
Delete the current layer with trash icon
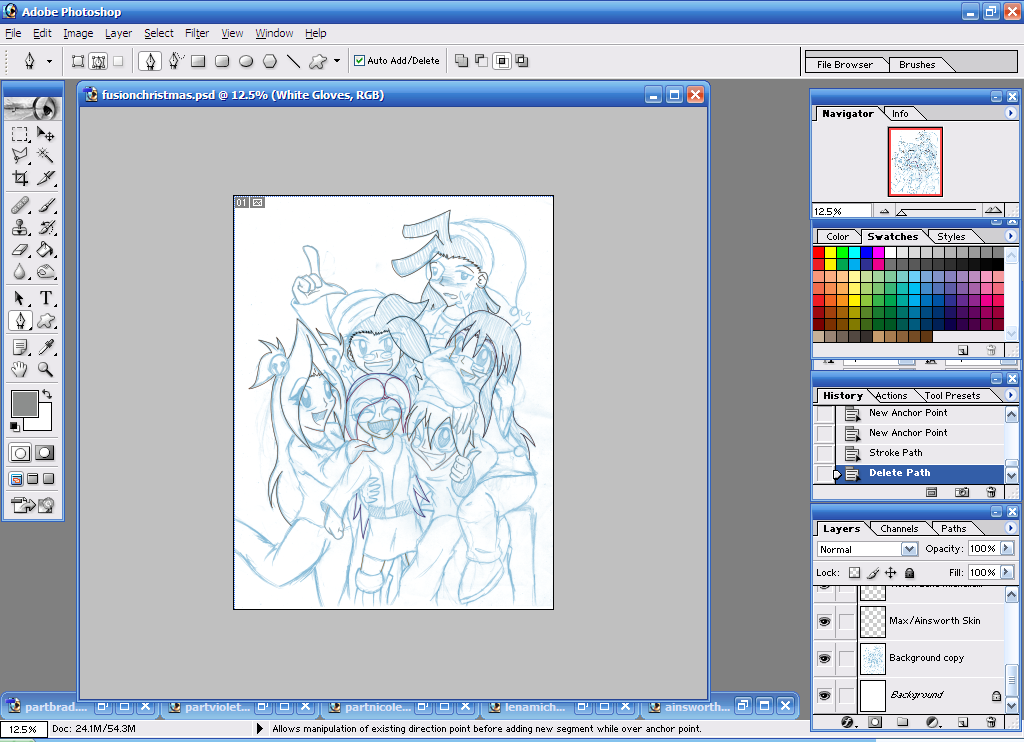991,722
